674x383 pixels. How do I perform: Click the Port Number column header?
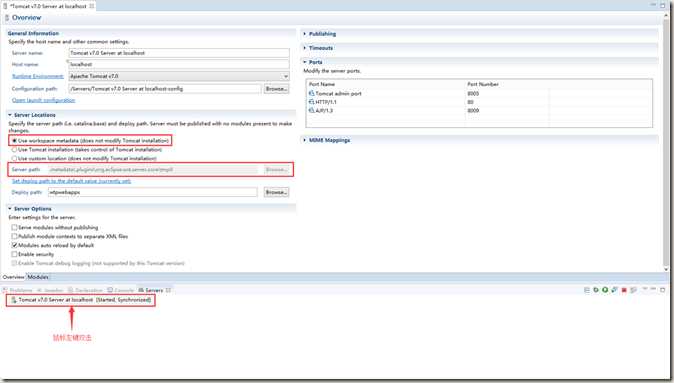pyautogui.click(x=483, y=84)
